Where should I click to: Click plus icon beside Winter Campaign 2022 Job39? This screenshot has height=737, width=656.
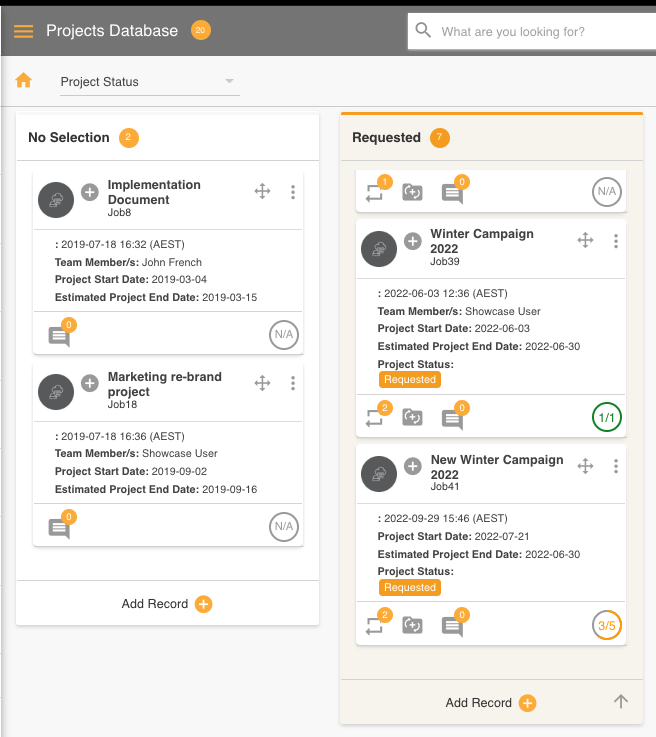(x=413, y=241)
